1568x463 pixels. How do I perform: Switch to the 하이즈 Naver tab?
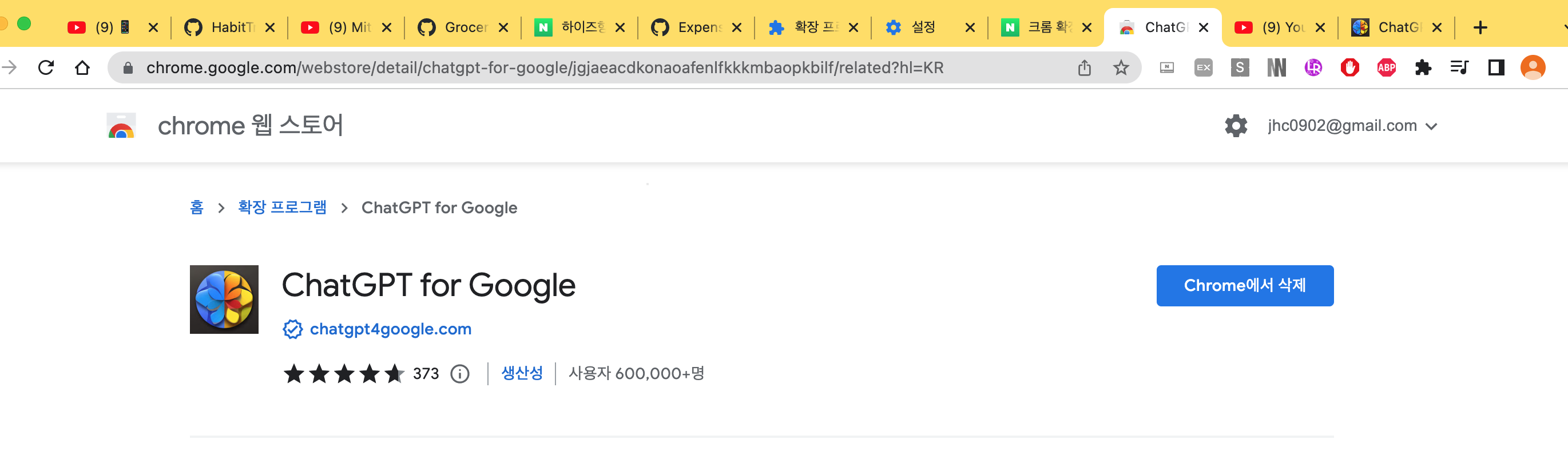click(x=579, y=27)
